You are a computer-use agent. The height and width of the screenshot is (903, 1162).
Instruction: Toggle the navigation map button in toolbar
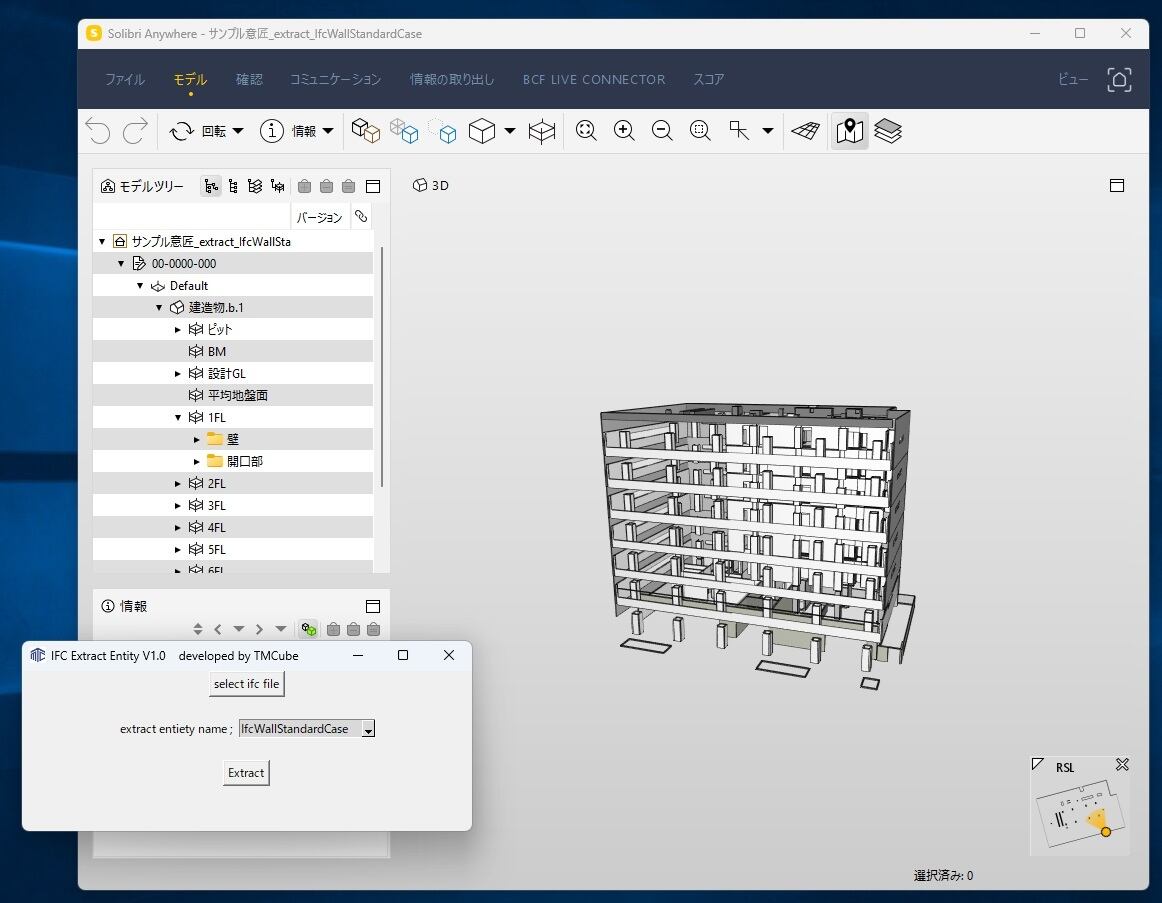tap(849, 131)
